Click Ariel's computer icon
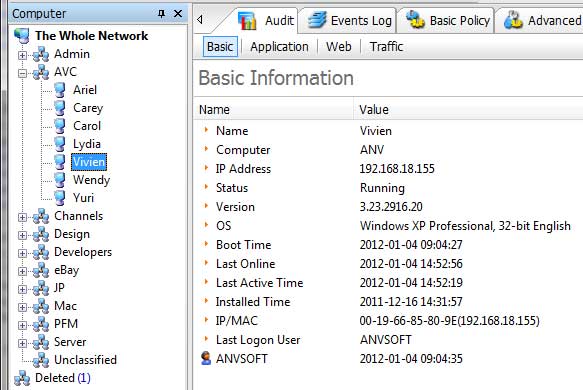The width and height of the screenshot is (583, 390). point(60,90)
